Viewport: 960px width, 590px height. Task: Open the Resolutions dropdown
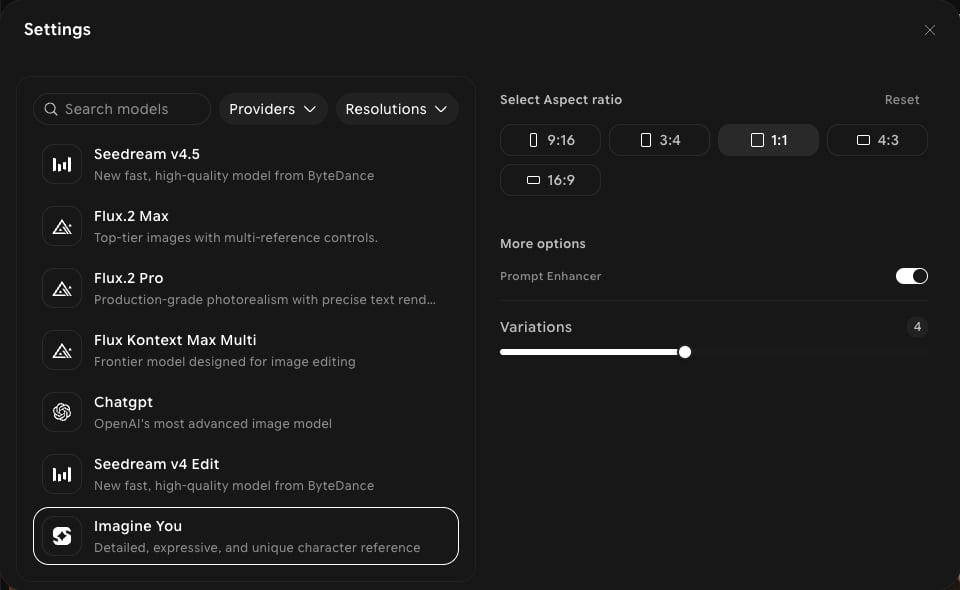(397, 109)
